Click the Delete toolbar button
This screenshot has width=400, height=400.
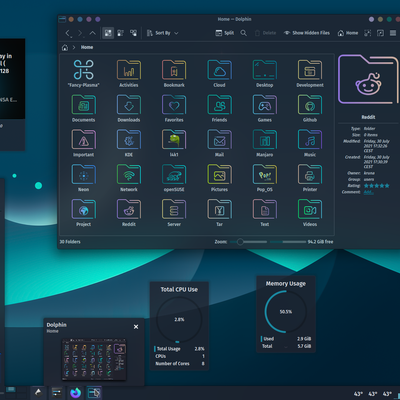[265, 33]
